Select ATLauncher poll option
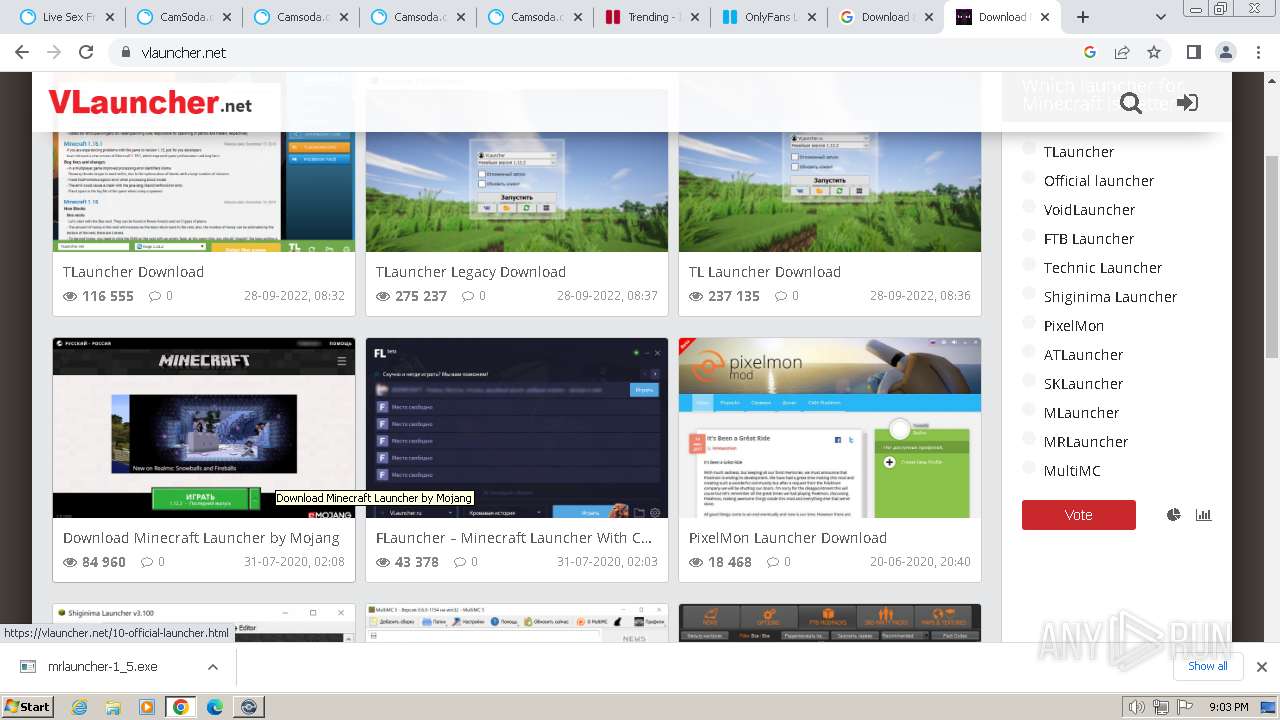 coord(1029,352)
